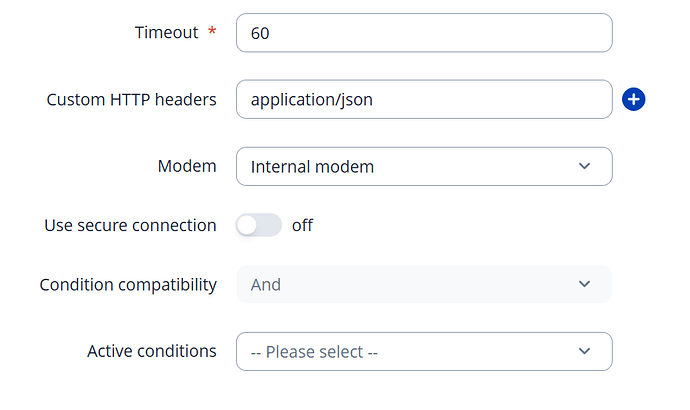This screenshot has width=690, height=410.
Task: Focus the Timeout input field
Action: (423, 33)
